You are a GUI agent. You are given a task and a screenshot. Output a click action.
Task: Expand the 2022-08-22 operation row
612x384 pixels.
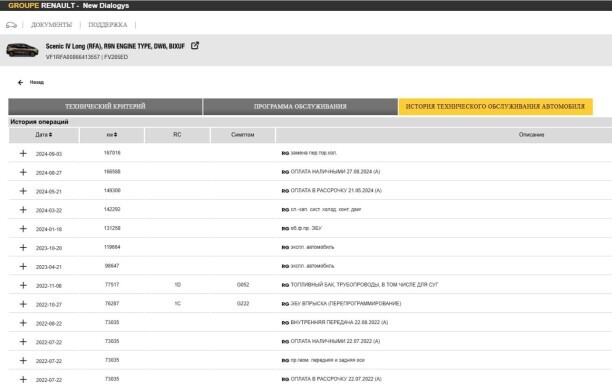[x=23, y=323]
